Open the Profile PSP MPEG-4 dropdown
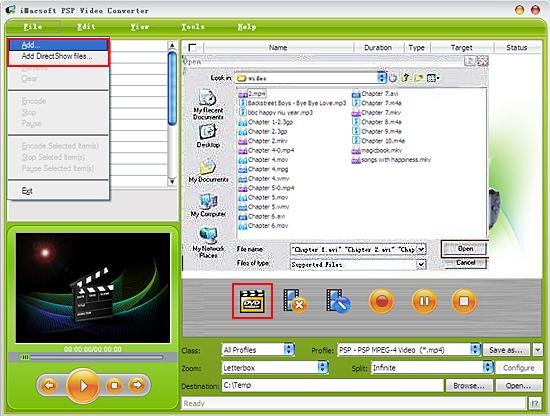This screenshot has height=416, width=550. [475, 350]
